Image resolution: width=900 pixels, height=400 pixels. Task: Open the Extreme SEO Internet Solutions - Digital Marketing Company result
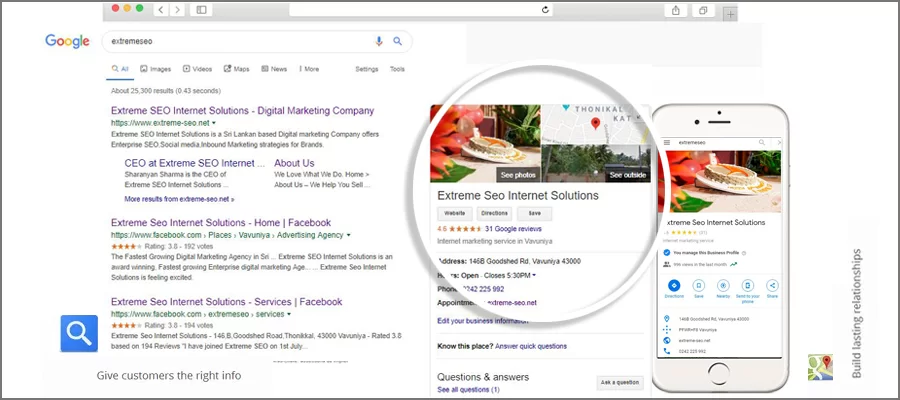(x=242, y=111)
